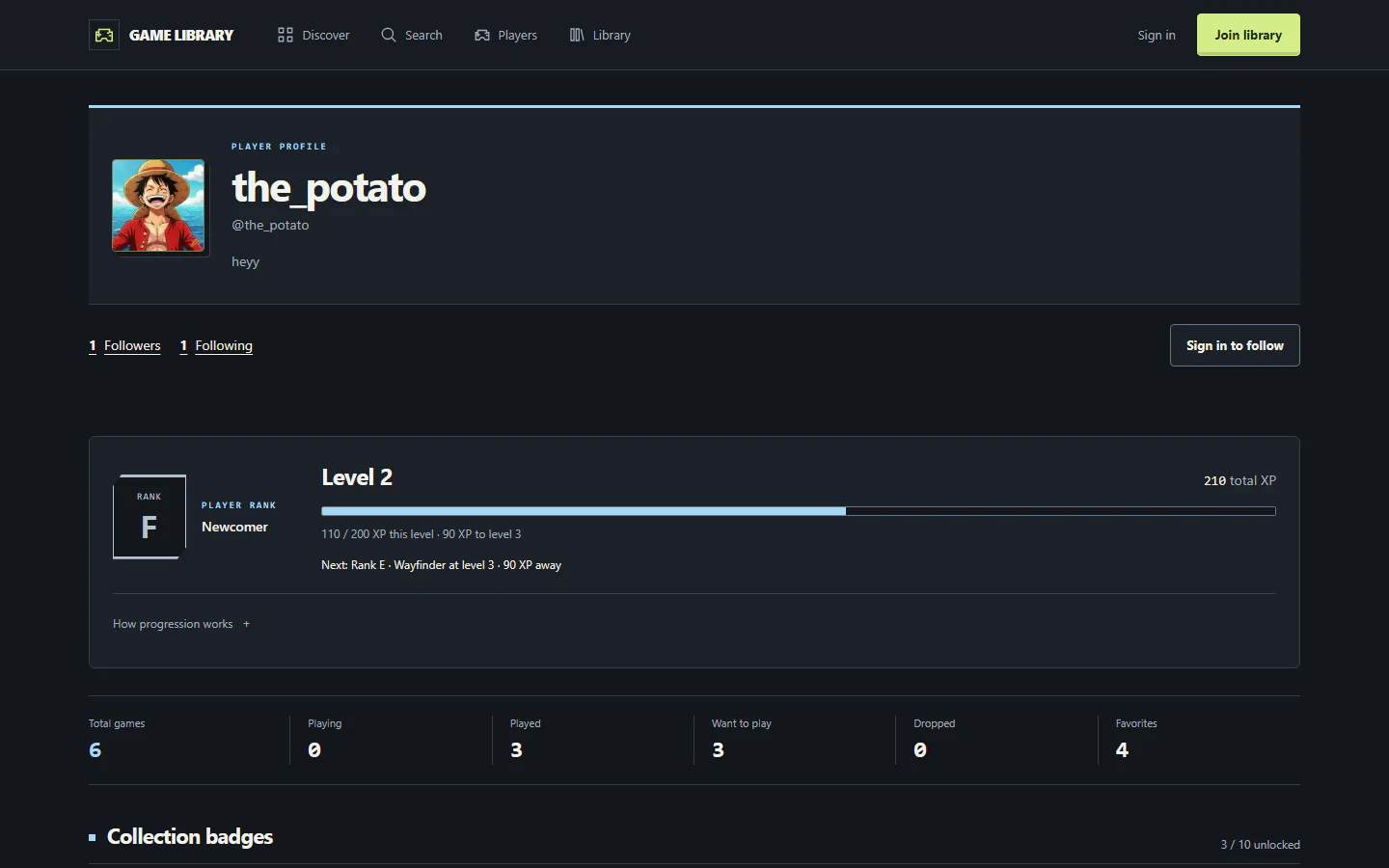Click the Newcomer rank label
The height and width of the screenshot is (868, 1389).
234,527
